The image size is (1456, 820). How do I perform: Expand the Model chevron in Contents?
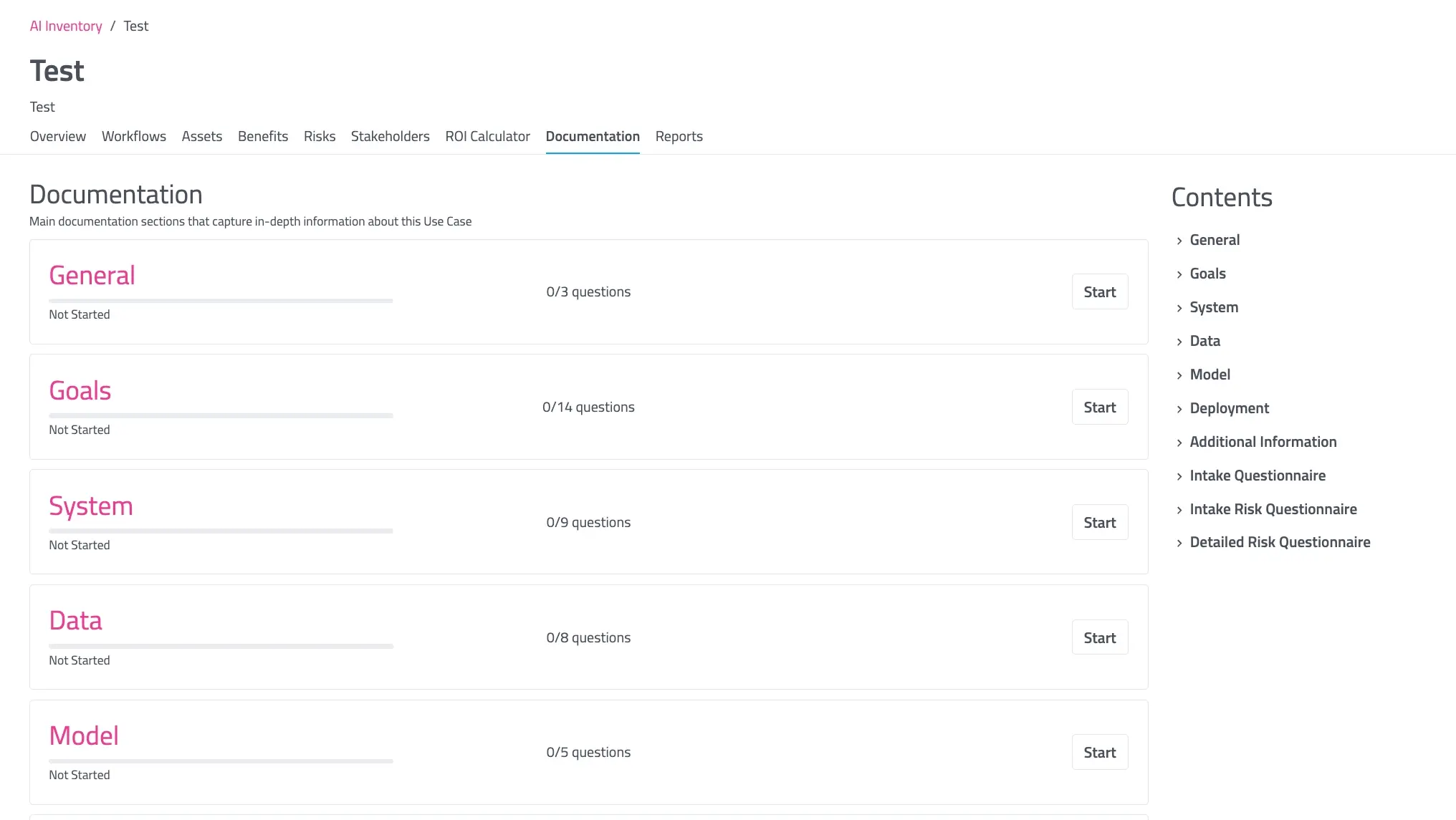point(1179,375)
